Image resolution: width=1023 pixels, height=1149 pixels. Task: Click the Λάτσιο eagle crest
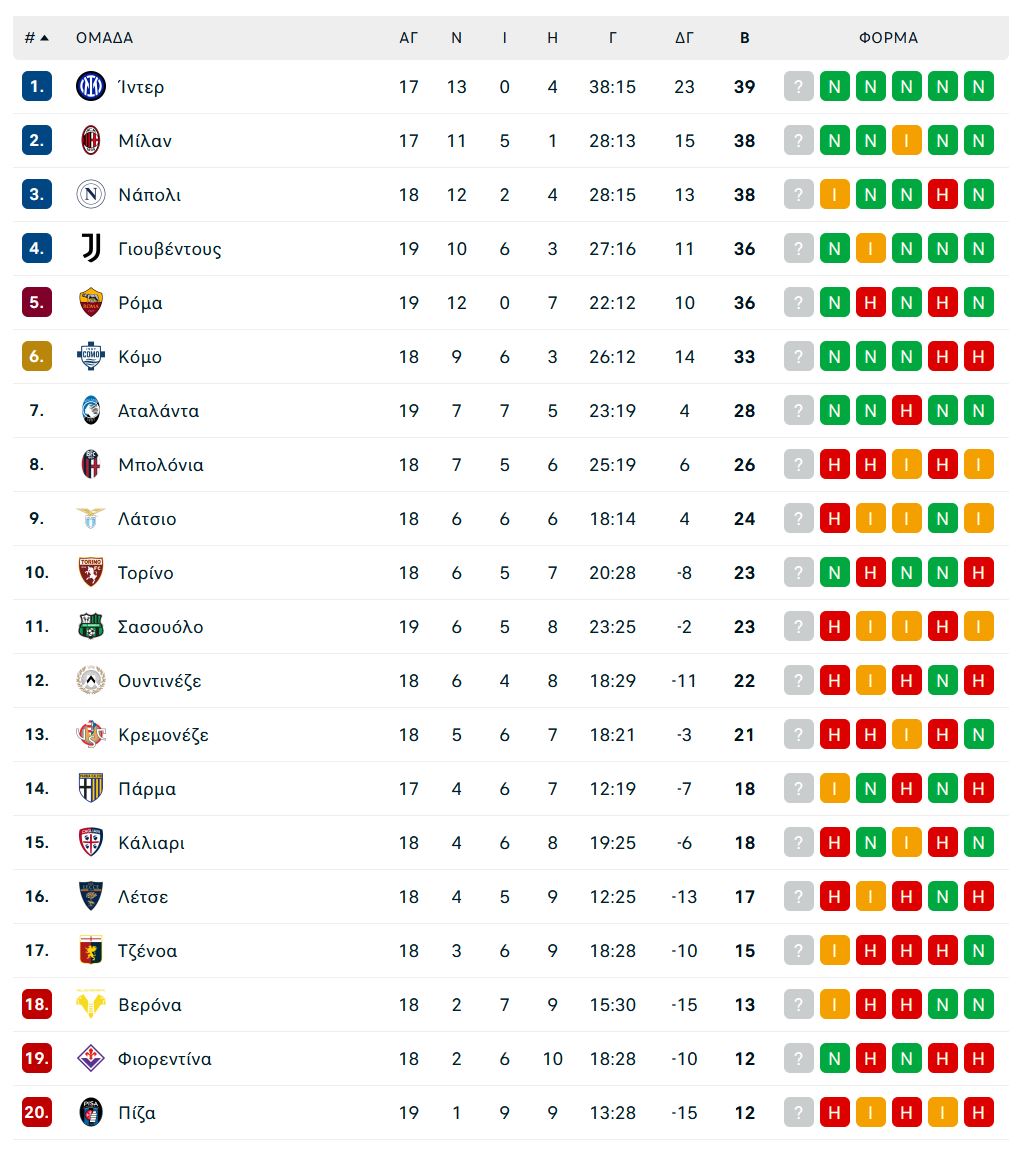(91, 518)
